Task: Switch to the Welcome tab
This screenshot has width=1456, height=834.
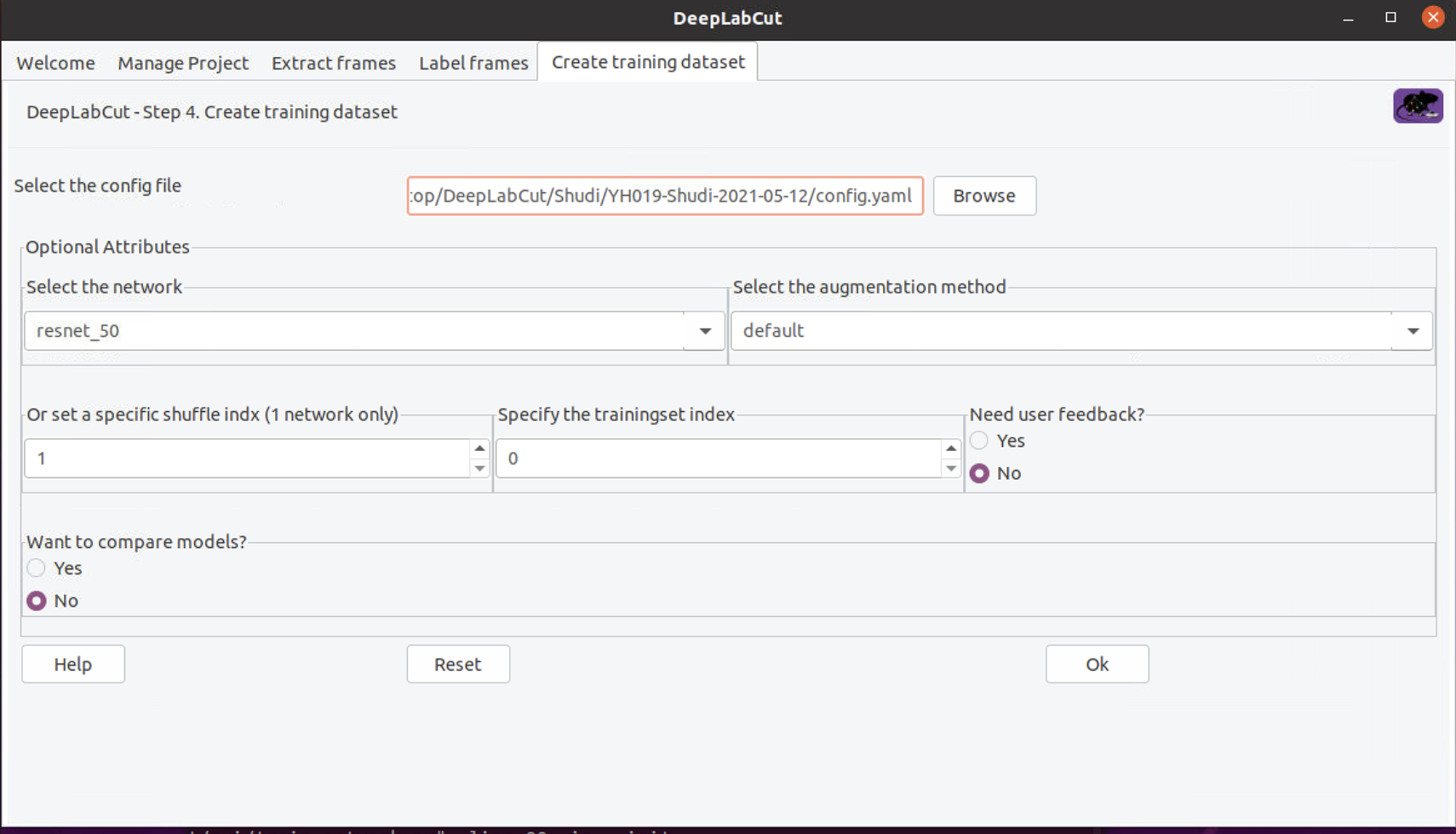Action: click(54, 62)
